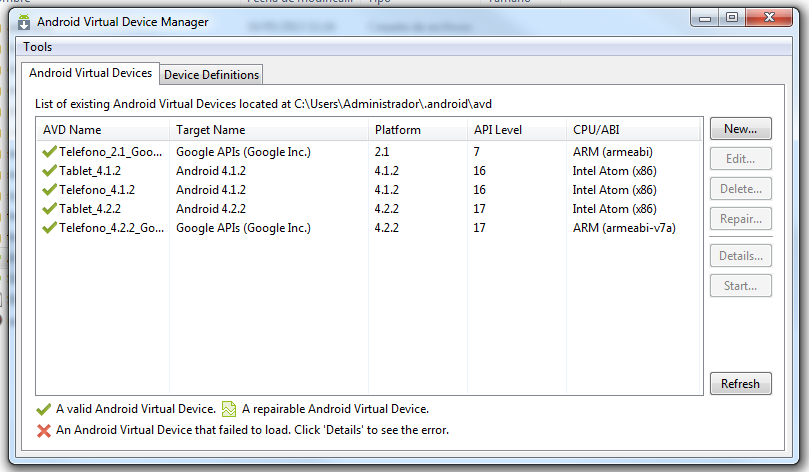
Task: Open the Tools menu
Action: [x=38, y=47]
